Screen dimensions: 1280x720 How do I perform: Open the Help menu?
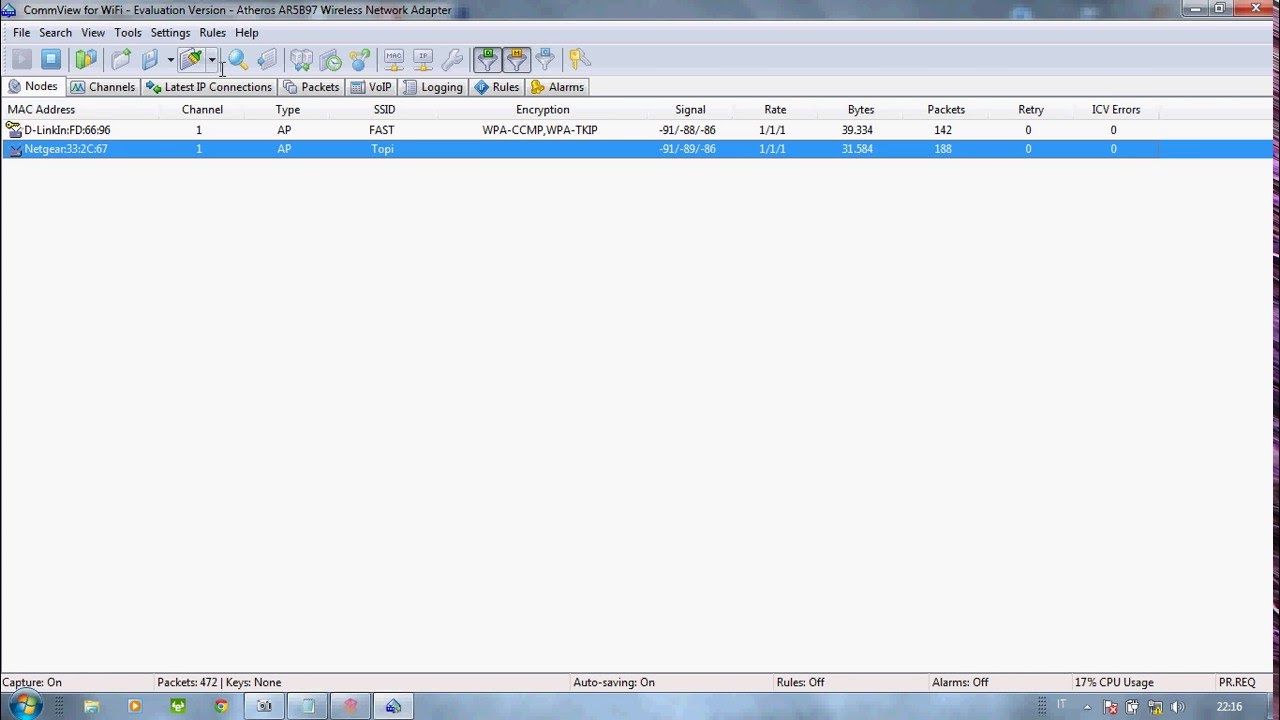[247, 33]
